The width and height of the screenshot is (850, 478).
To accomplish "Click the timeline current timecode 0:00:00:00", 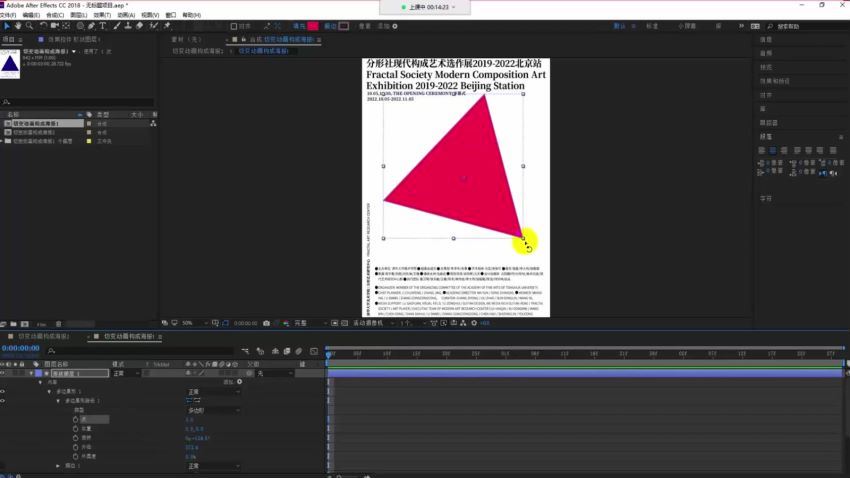I will coord(21,348).
